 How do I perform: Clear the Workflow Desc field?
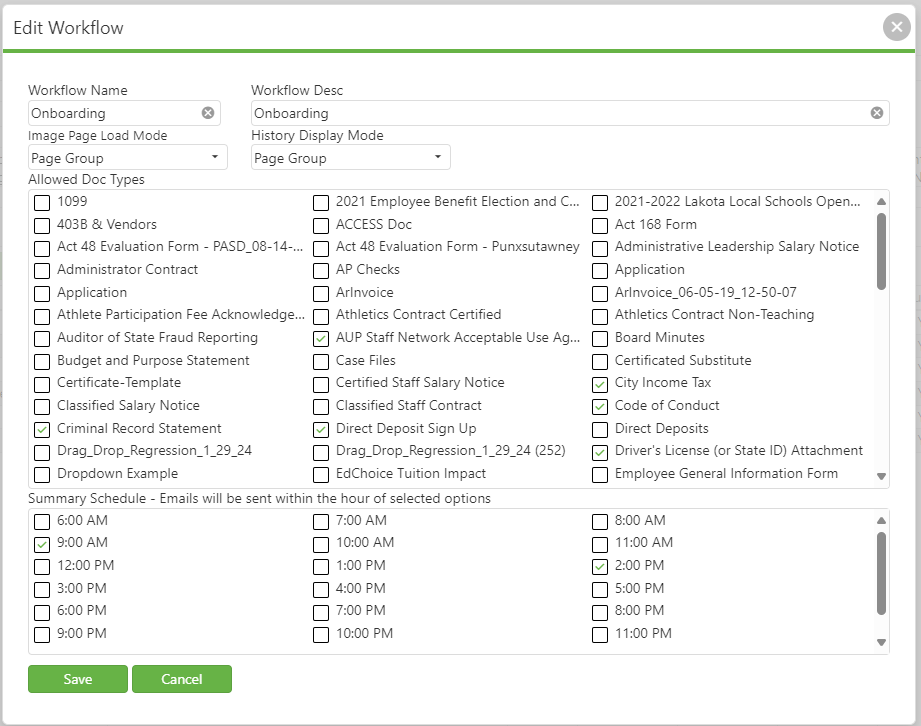click(876, 113)
